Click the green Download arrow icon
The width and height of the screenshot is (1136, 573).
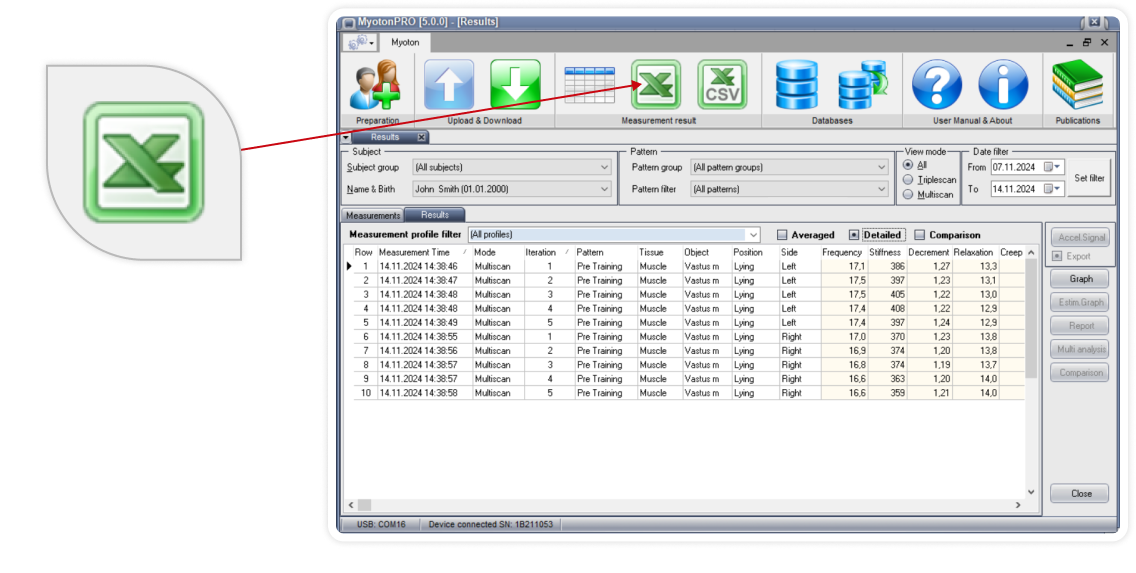point(515,85)
